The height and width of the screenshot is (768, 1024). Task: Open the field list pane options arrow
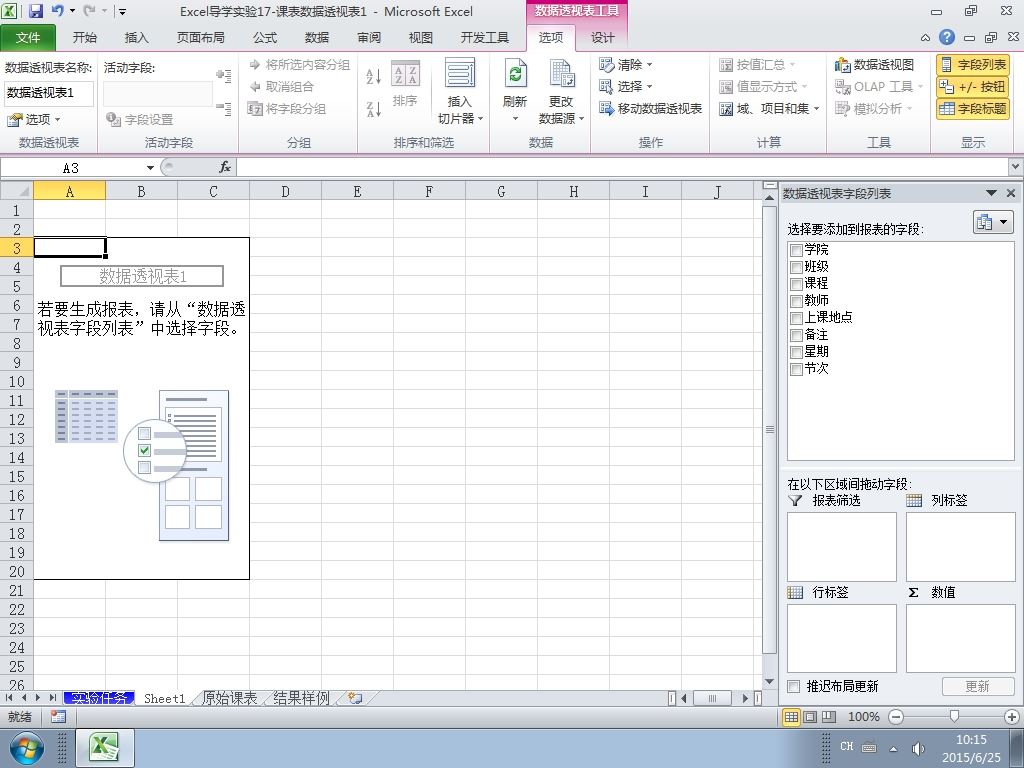pos(991,193)
